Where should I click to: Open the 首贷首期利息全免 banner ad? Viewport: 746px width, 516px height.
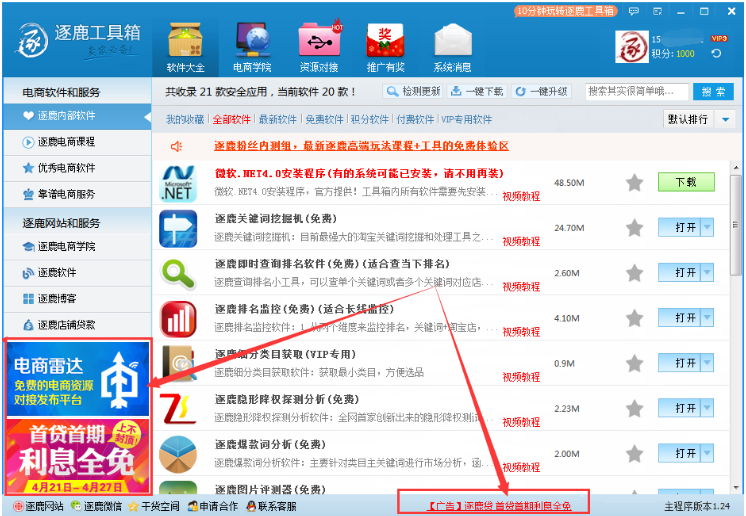78,456
